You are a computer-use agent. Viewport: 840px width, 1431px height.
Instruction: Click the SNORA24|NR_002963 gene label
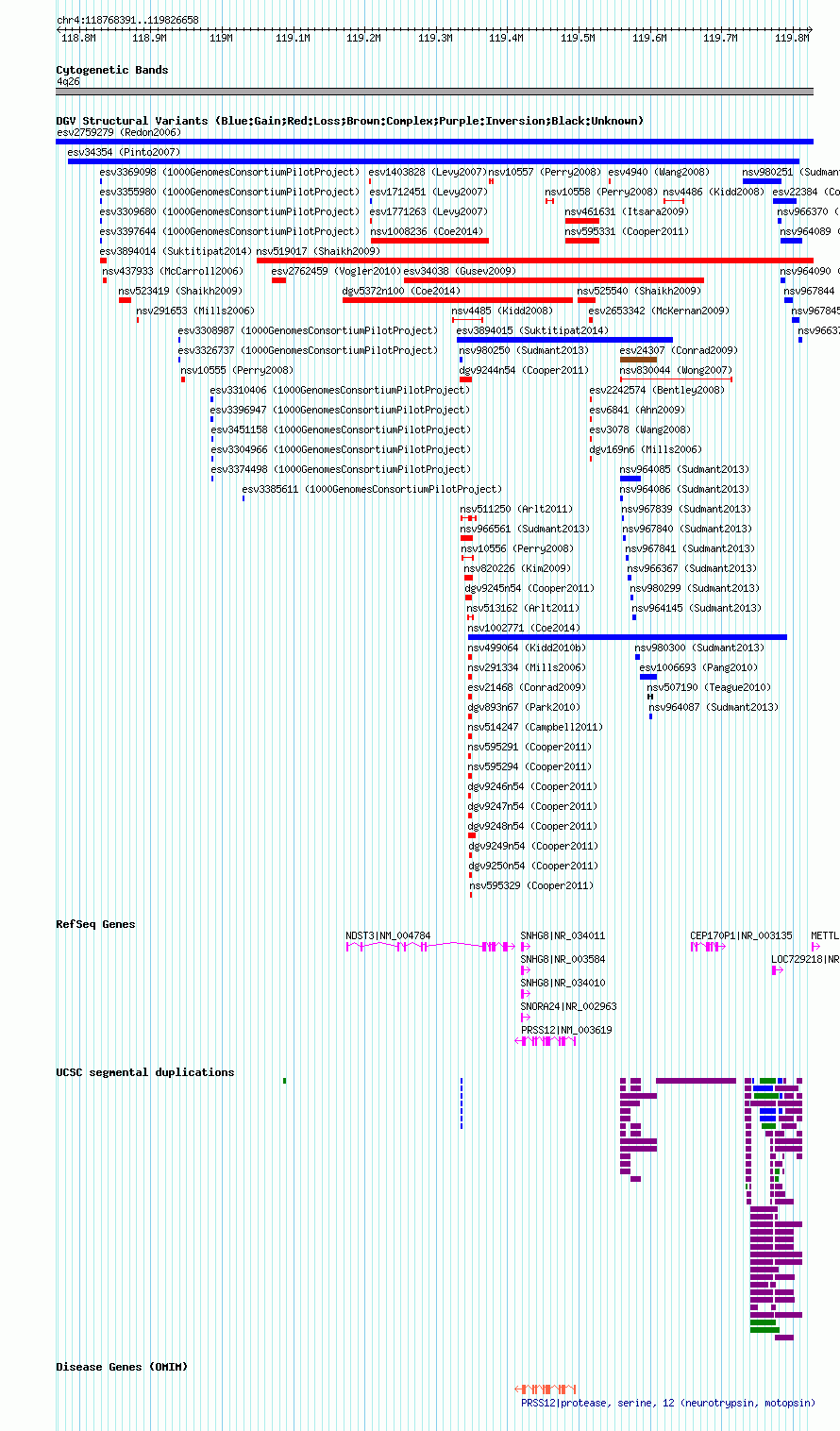coord(569,1006)
